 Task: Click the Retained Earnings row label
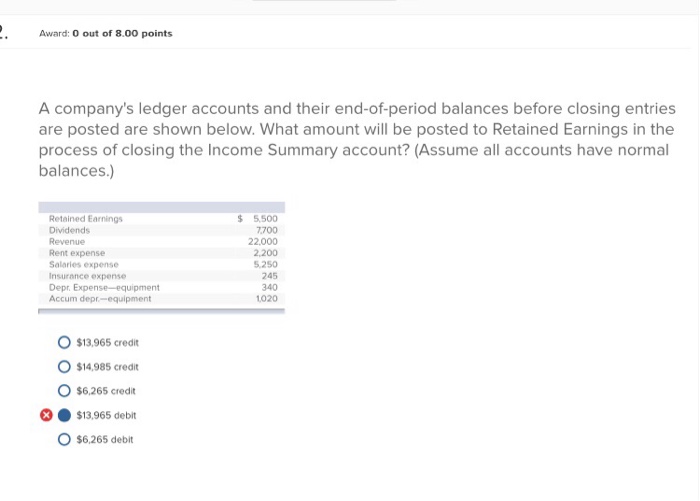(86, 219)
